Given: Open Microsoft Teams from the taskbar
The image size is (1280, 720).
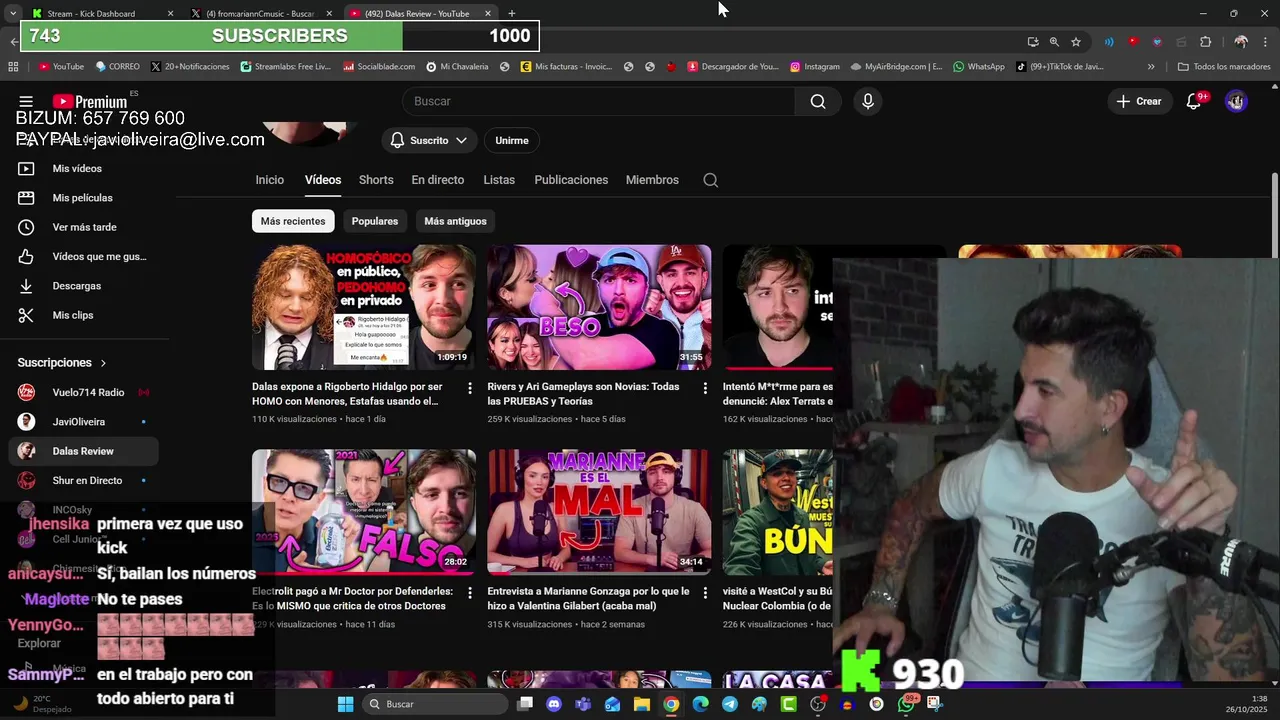Looking at the screenshot, I should (583, 704).
